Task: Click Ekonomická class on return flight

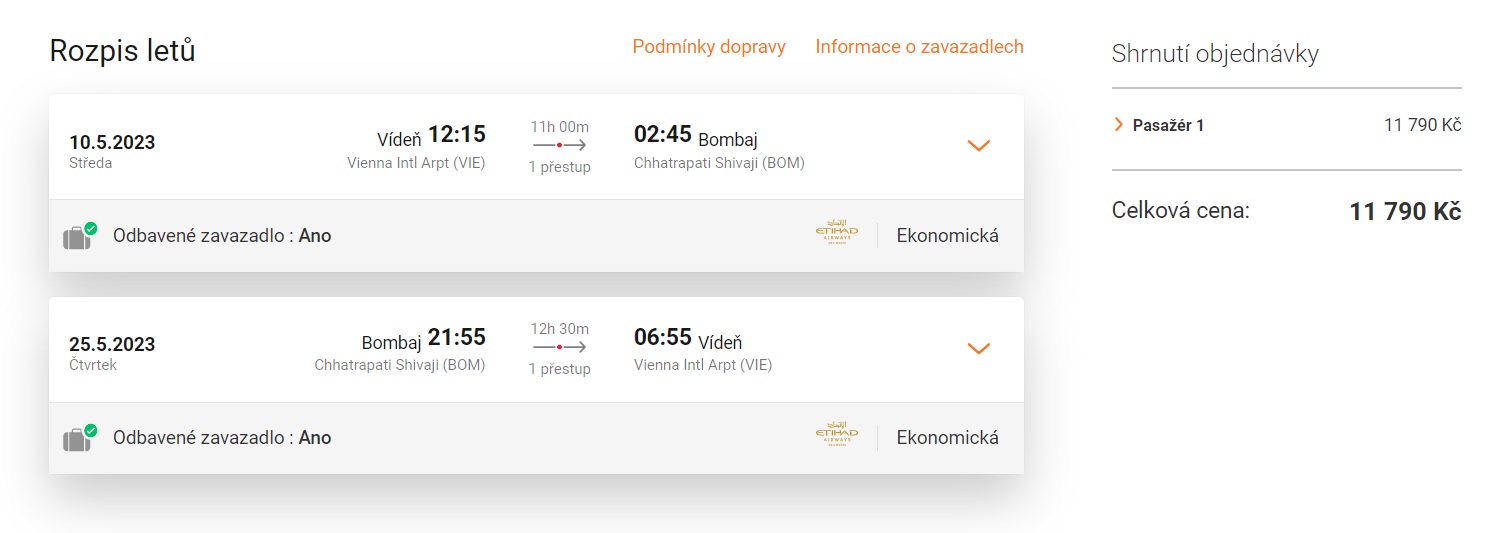Action: pyautogui.click(x=947, y=438)
